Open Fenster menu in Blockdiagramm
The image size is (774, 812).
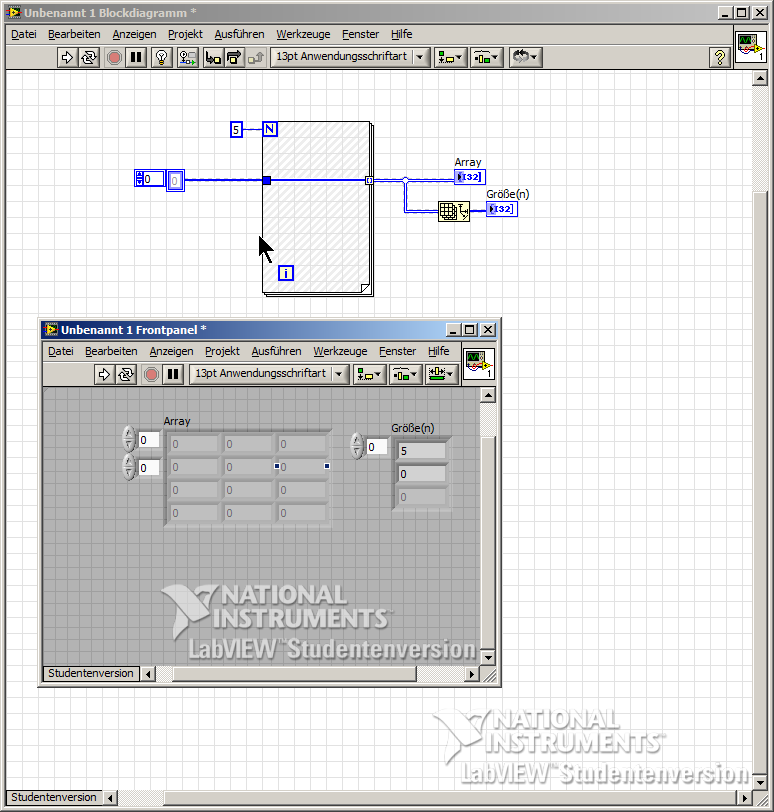(360, 34)
